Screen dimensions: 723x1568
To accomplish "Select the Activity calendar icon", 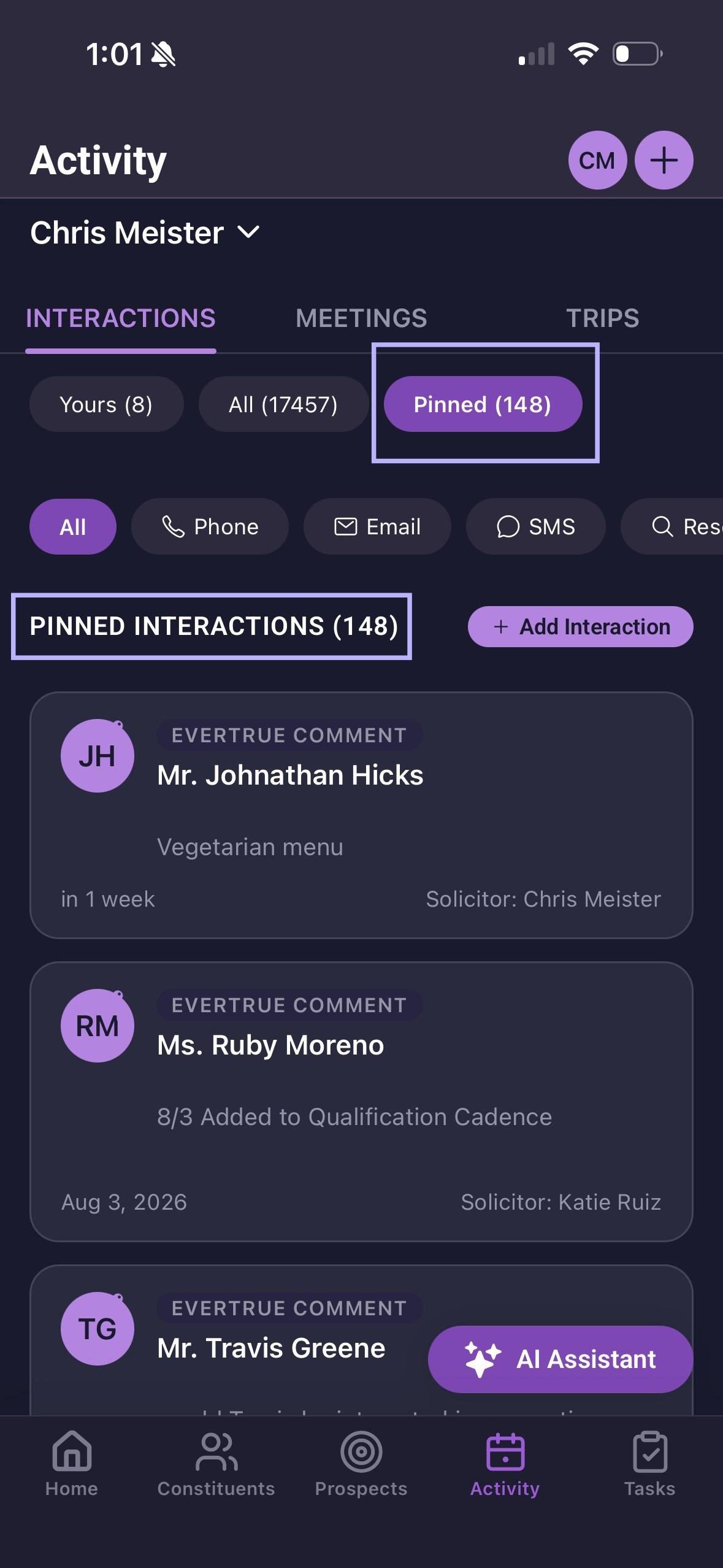I will 505,1451.
